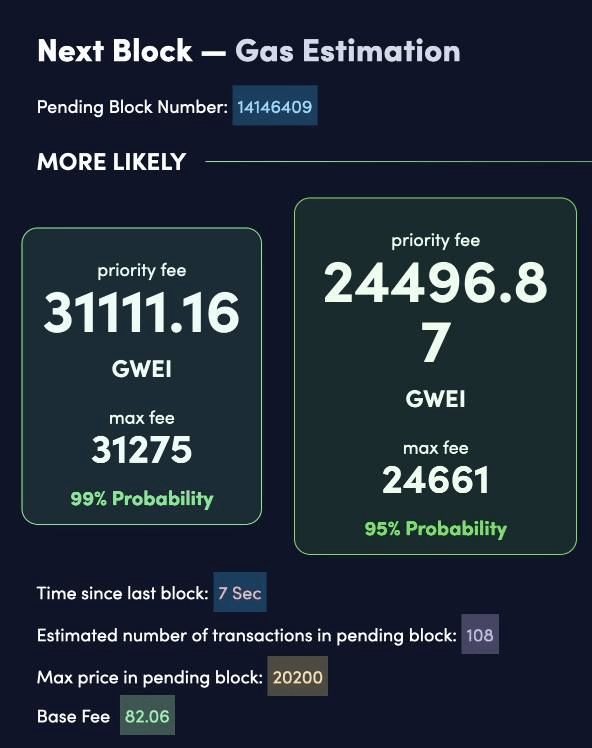Click the 3111.16 priority fee value
Screen dimensions: 592x748
pyautogui.click(x=142, y=313)
